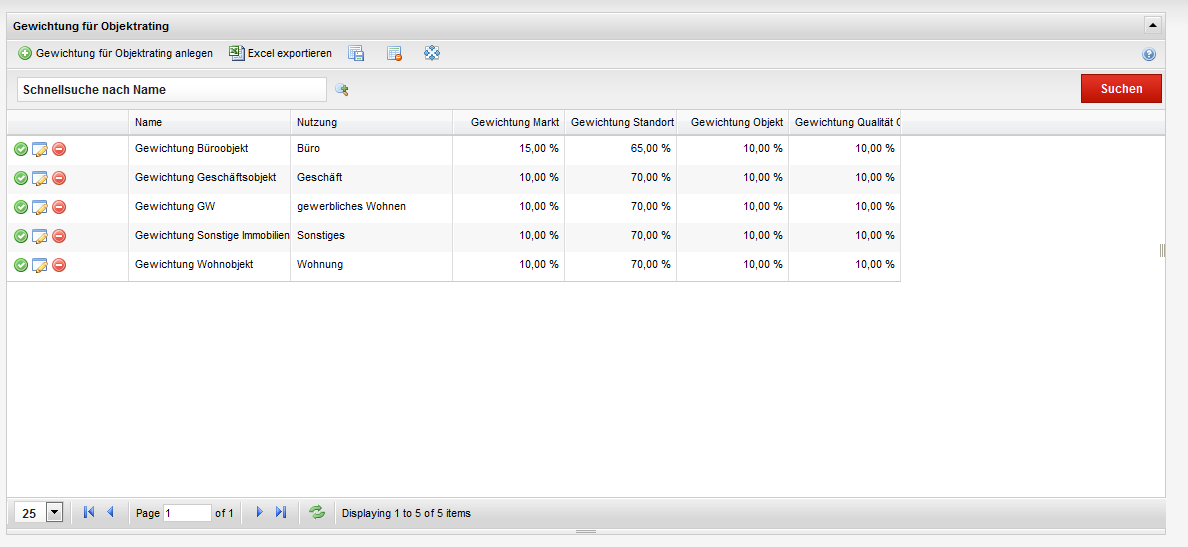1188x547 pixels.
Task: Click the blue arrows fullscreen icon
Action: [x=432, y=54]
